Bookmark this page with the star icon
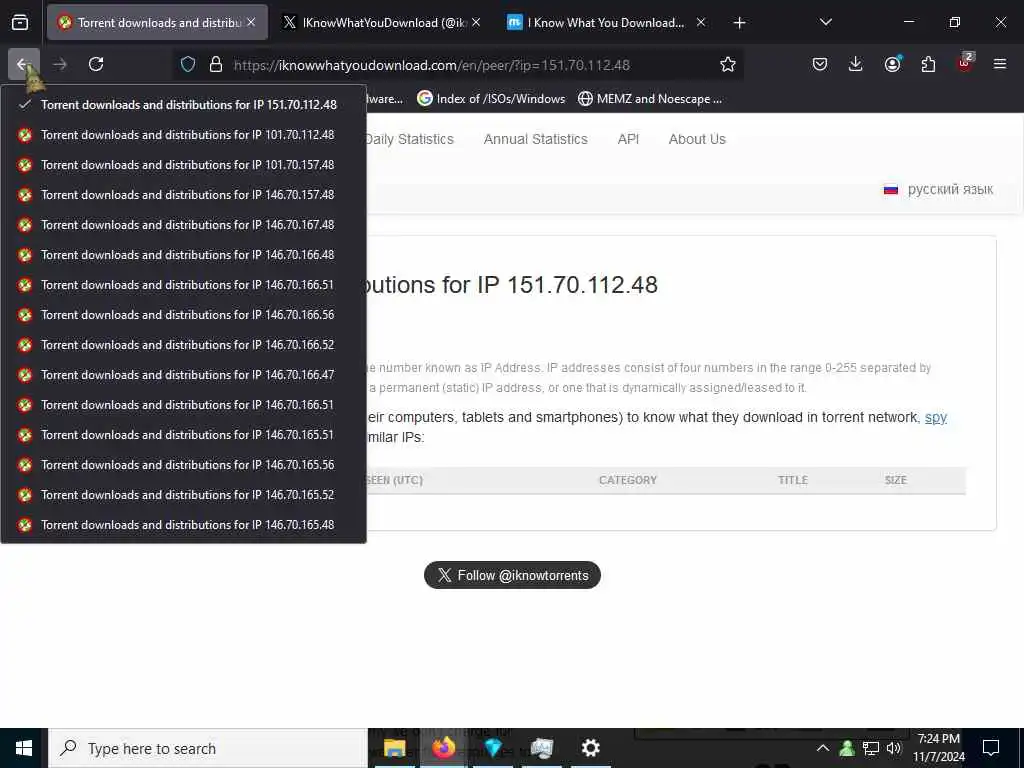This screenshot has width=1024, height=768. (728, 64)
